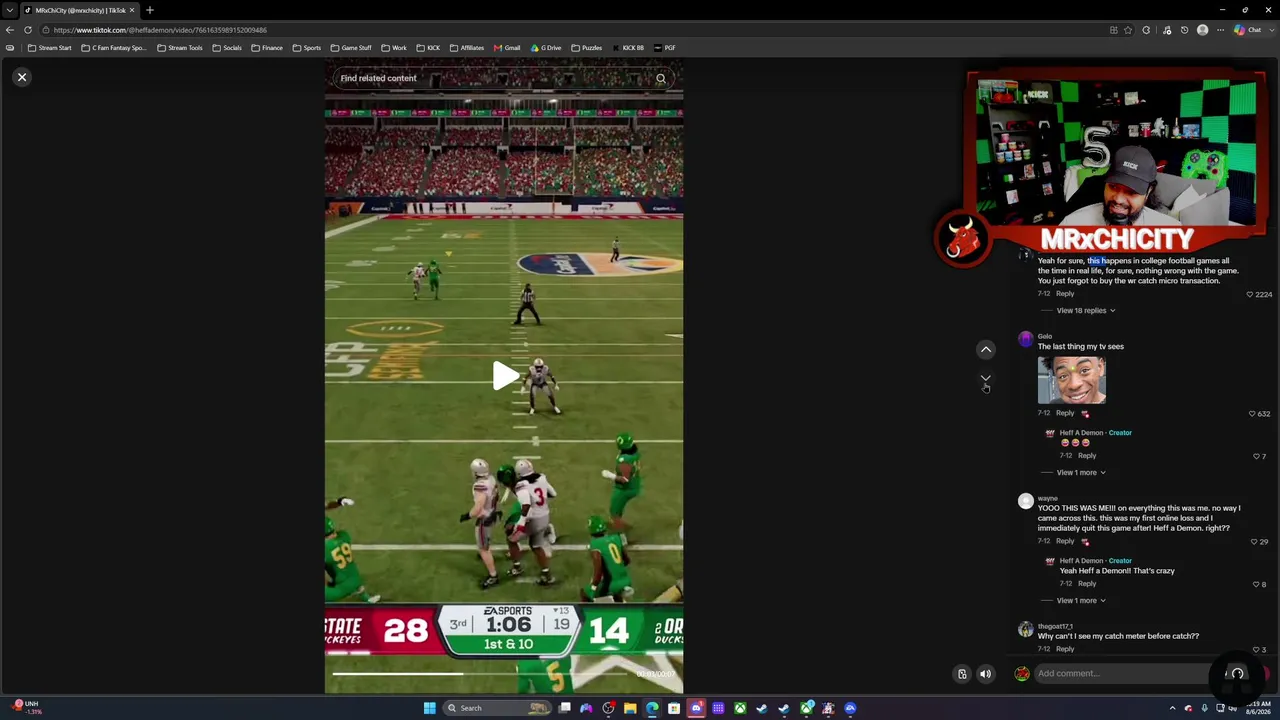Open thegoat17_1's profile avatar

click(1025, 630)
